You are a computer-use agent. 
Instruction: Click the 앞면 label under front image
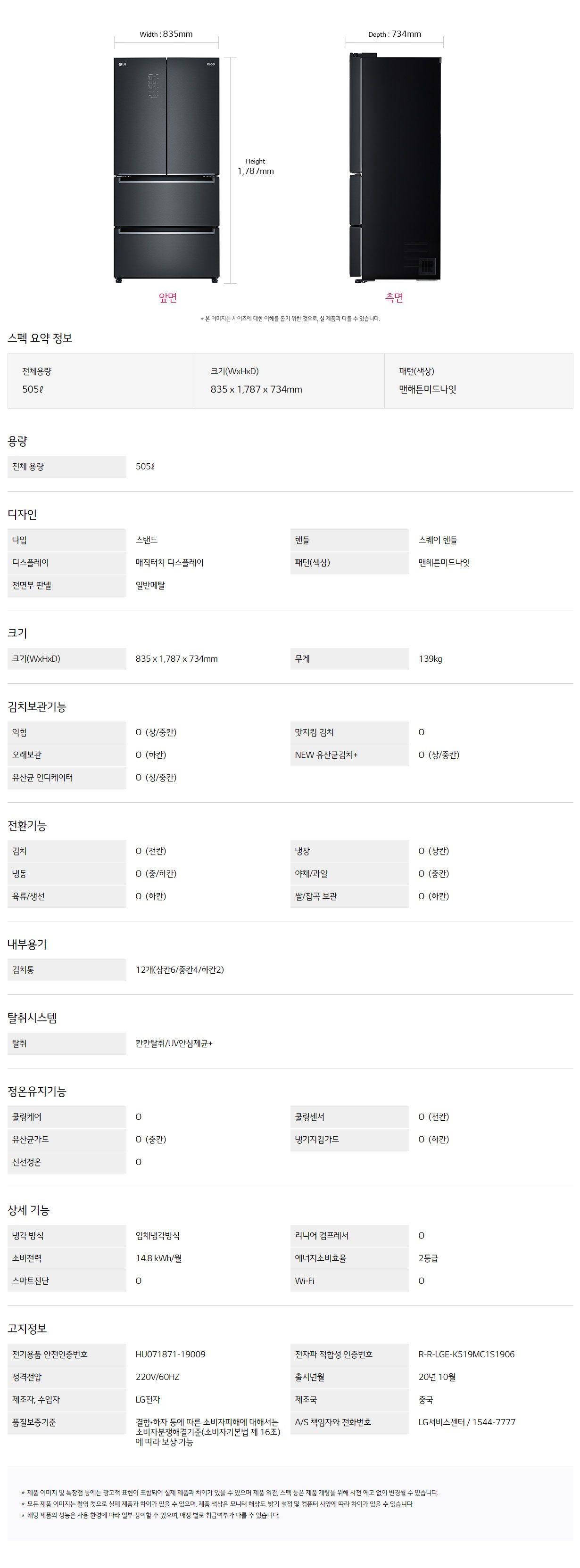[167, 298]
